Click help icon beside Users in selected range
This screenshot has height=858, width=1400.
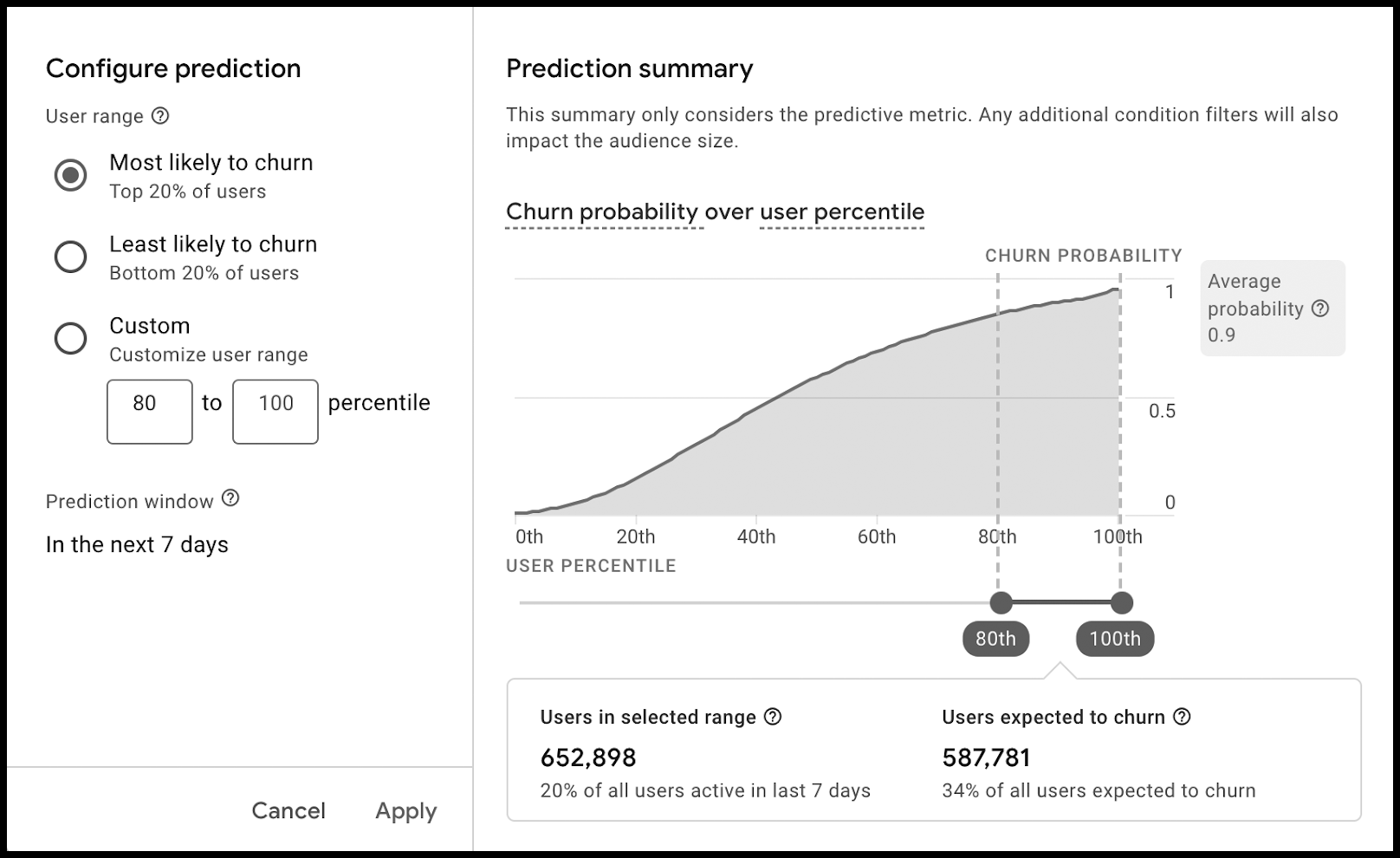pyautogui.click(x=773, y=717)
